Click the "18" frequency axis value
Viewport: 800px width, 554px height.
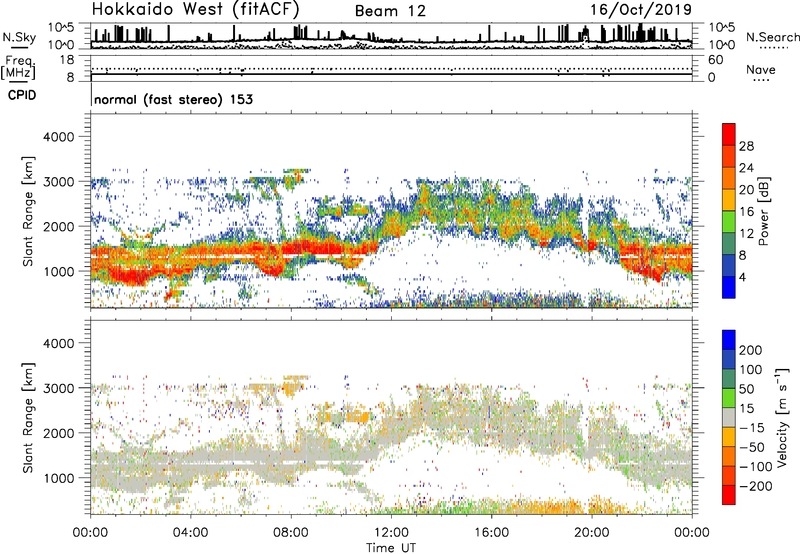click(67, 60)
